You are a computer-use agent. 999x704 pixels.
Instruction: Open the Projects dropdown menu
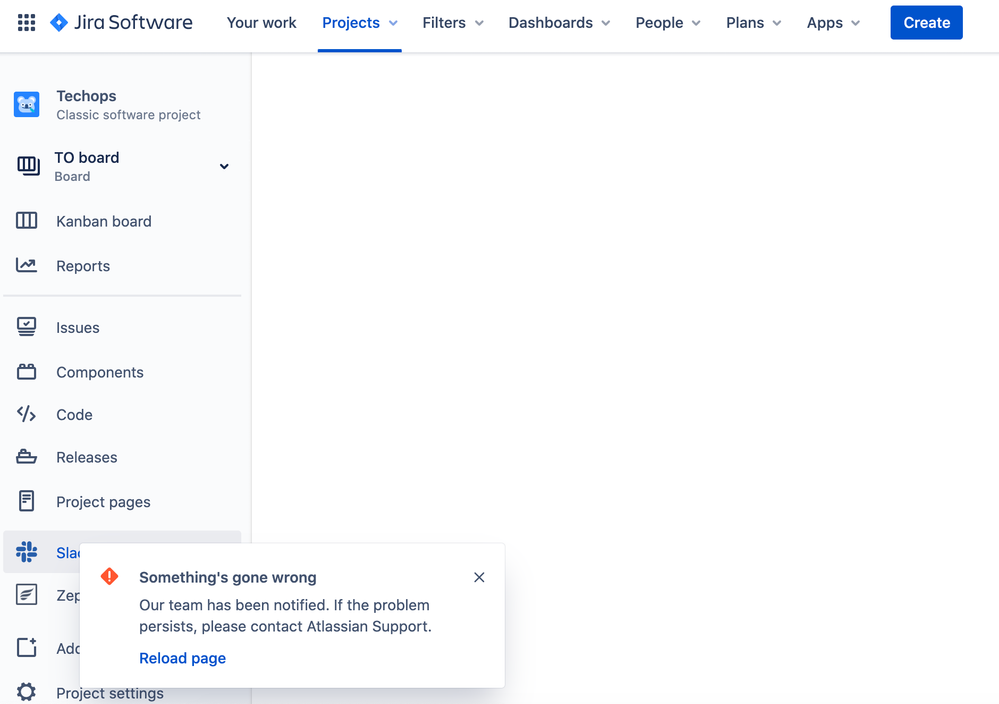point(360,23)
